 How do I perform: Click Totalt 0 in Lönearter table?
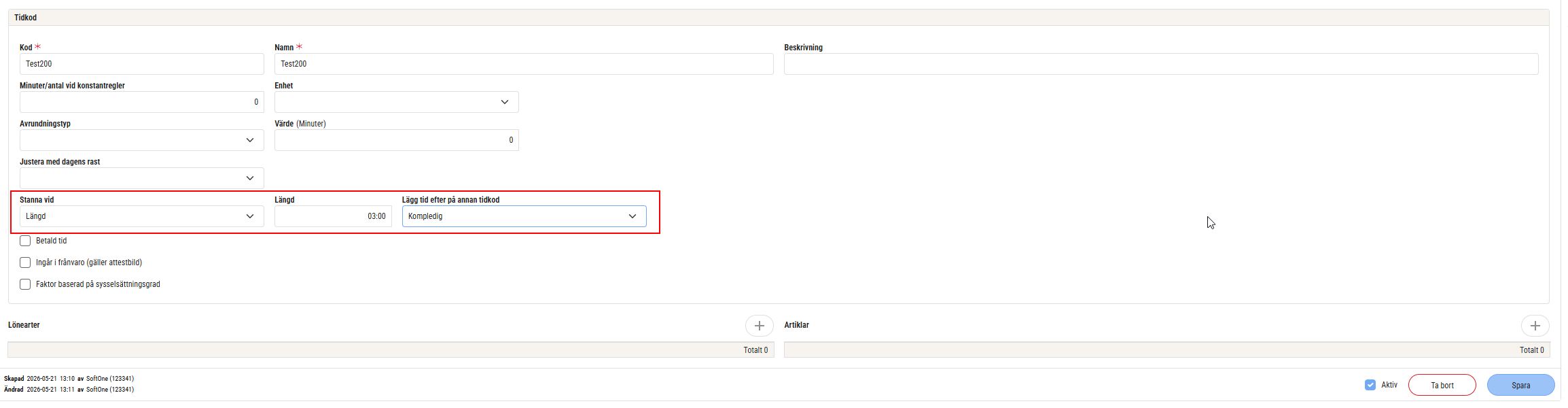(x=755, y=350)
